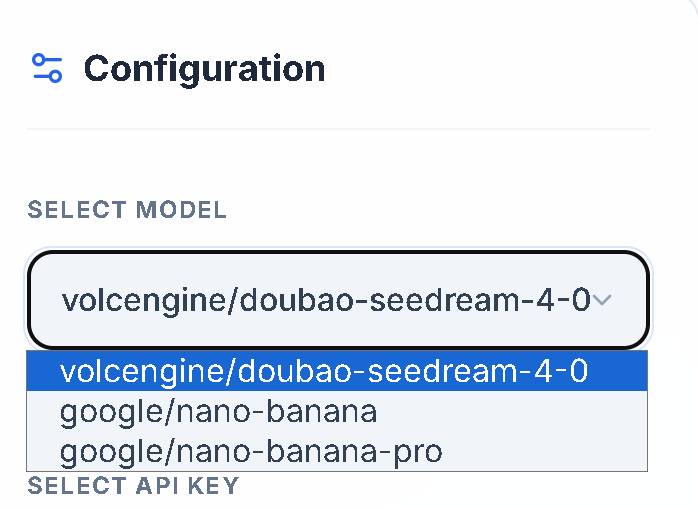Screen dimensions: 698x508
Task: Select the google/nano-banana-pro model option
Action: (x=250, y=451)
